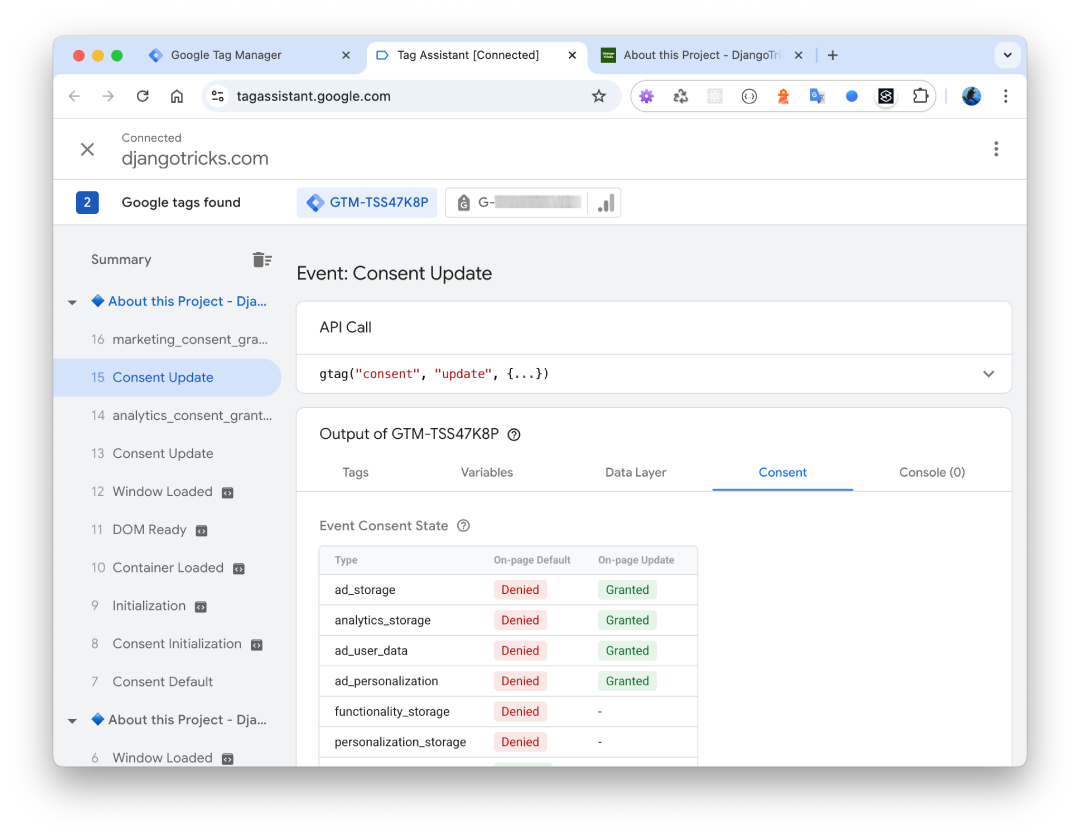Switch to the Console (0) tab
Screen dimensions: 1080x837
[x=932, y=473]
